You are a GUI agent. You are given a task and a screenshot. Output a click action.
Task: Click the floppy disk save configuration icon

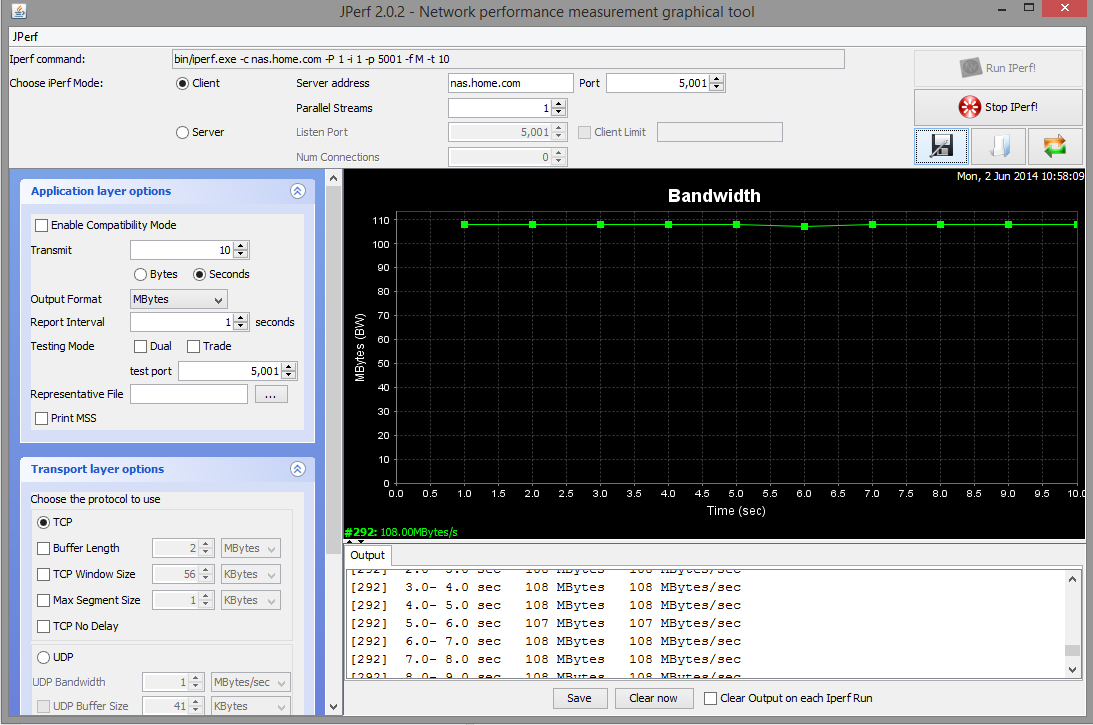tap(941, 146)
